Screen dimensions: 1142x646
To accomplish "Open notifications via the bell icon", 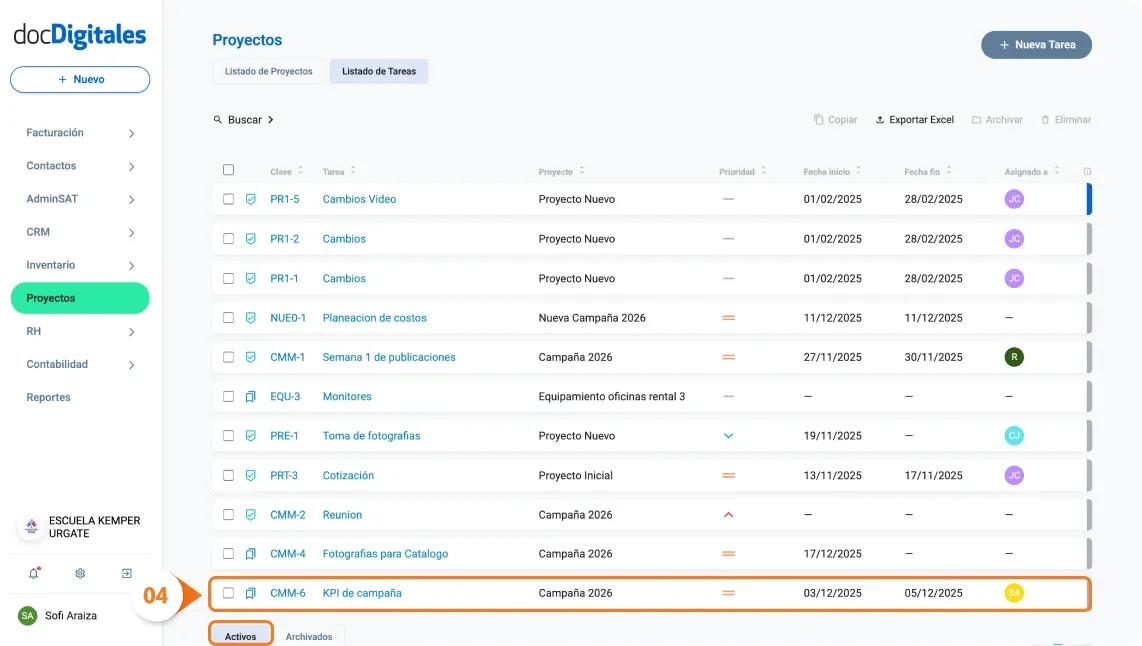I will pyautogui.click(x=33, y=572).
